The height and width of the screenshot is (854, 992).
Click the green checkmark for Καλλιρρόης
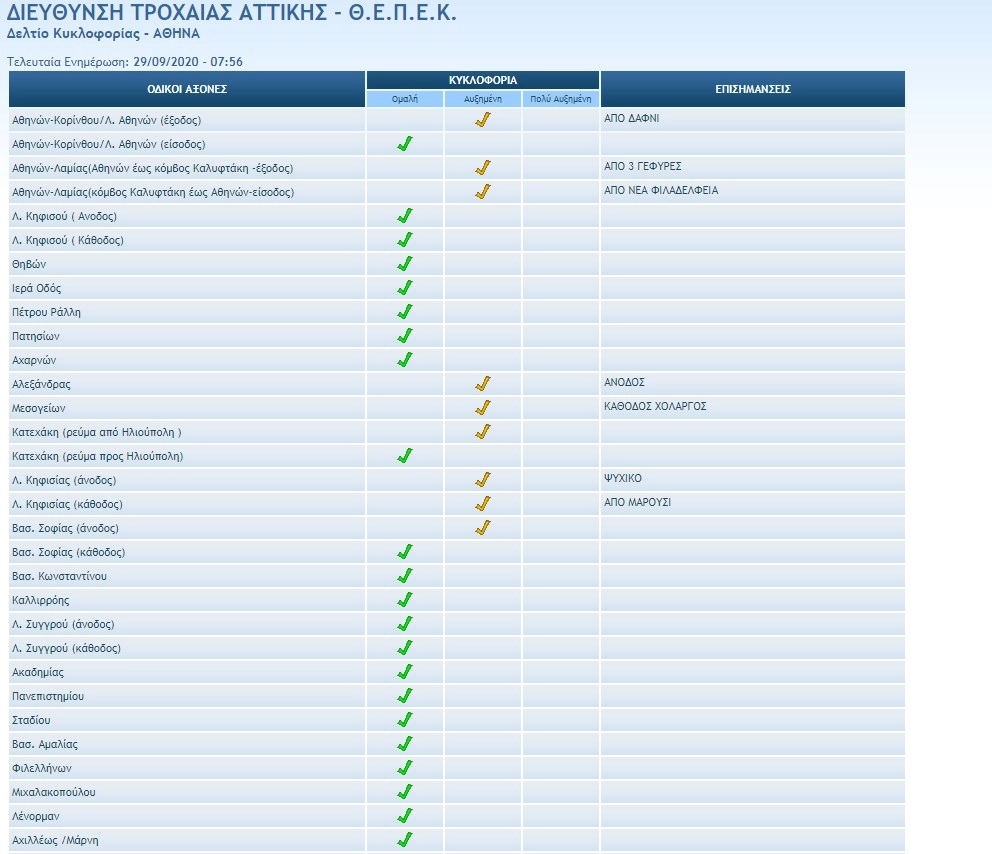pyautogui.click(x=405, y=600)
